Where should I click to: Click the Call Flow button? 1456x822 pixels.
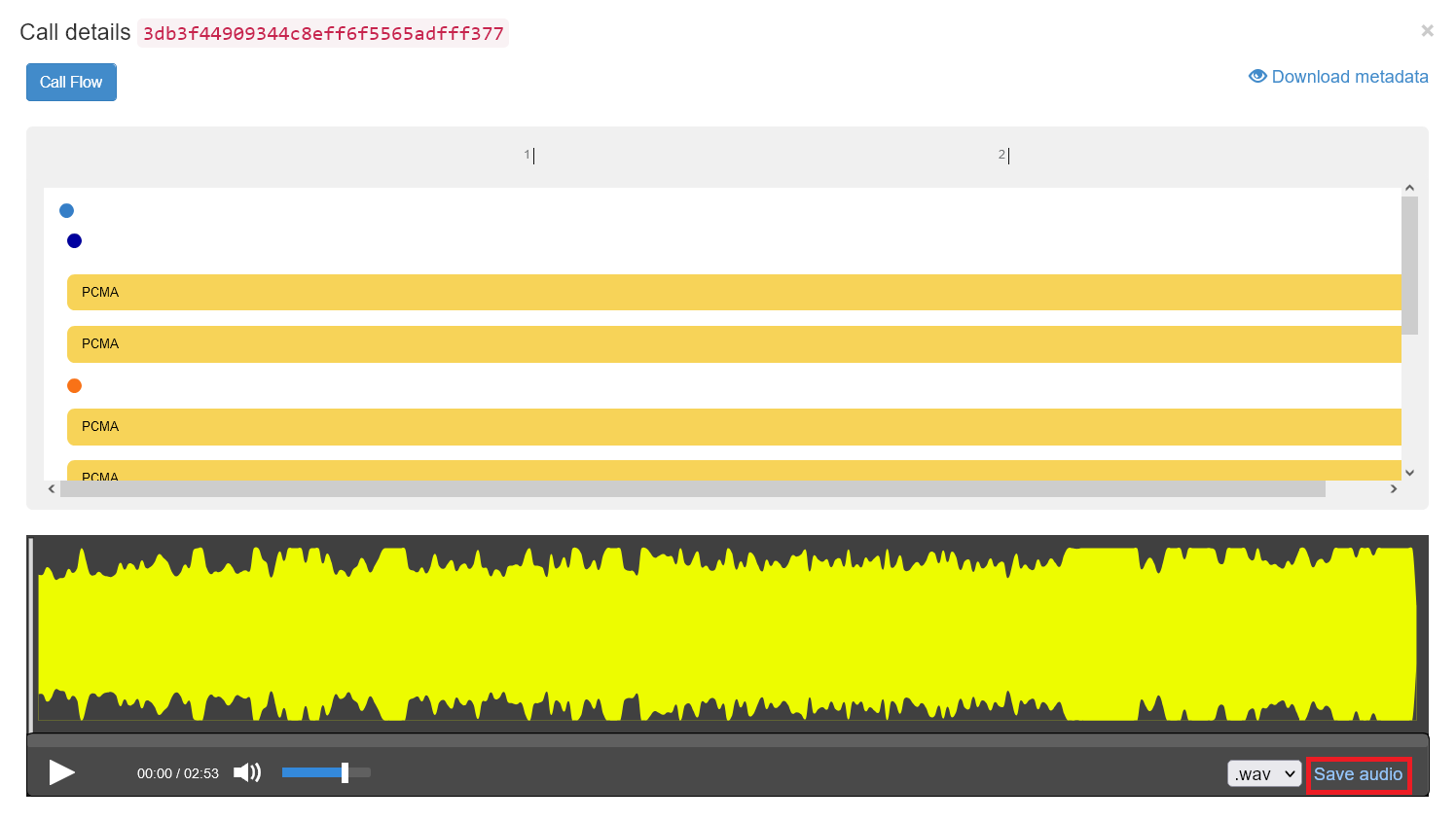click(71, 82)
